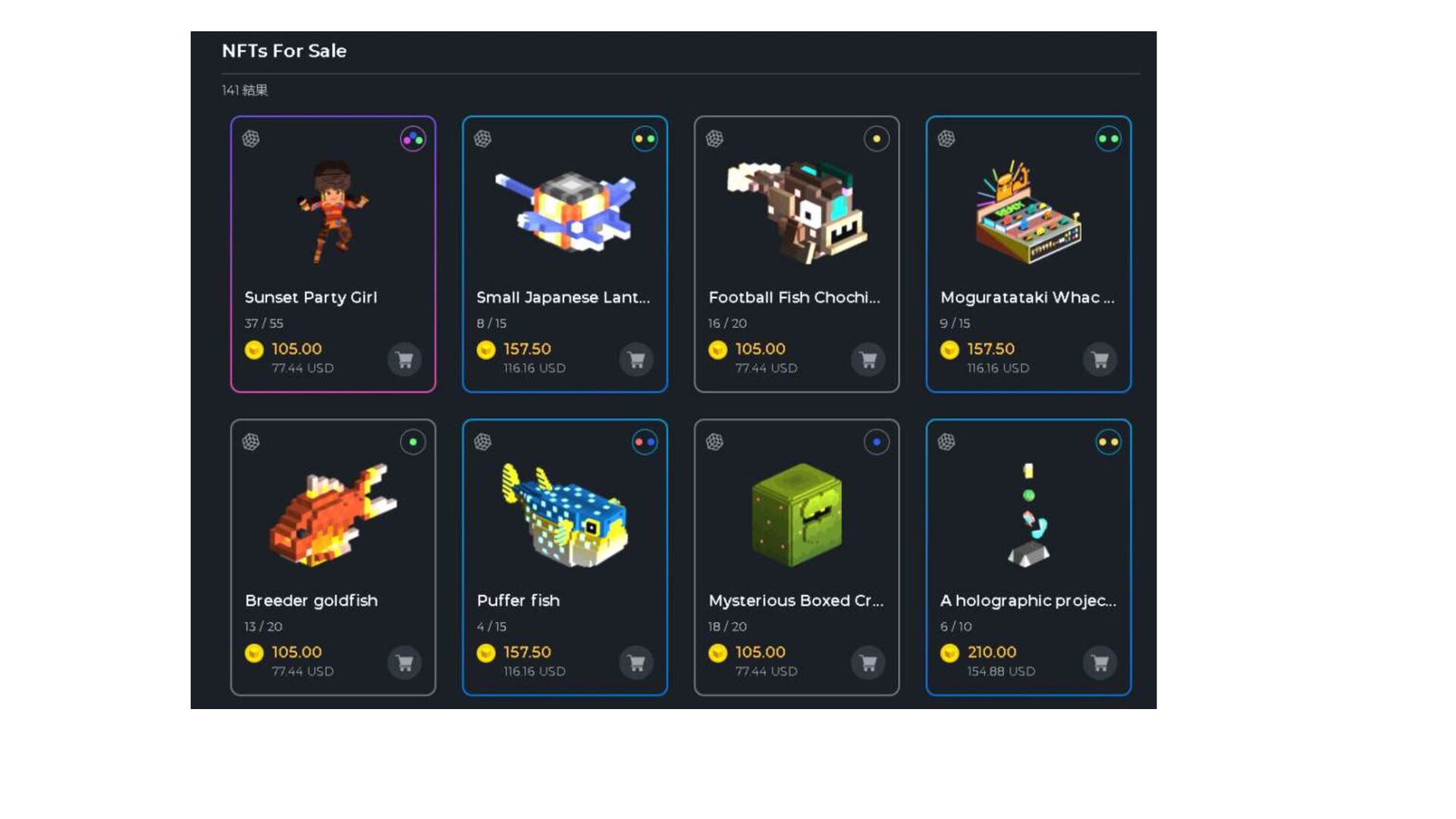This screenshot has width=1456, height=819.
Task: Open the Sunset Party Girl title link
Action: click(311, 297)
